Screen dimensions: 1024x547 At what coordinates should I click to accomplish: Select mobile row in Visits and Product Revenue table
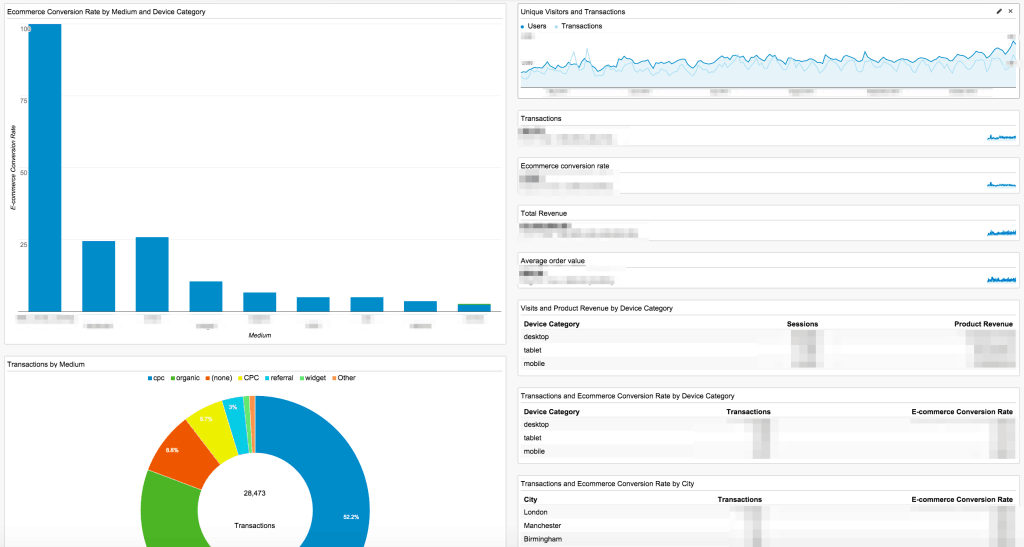point(768,364)
